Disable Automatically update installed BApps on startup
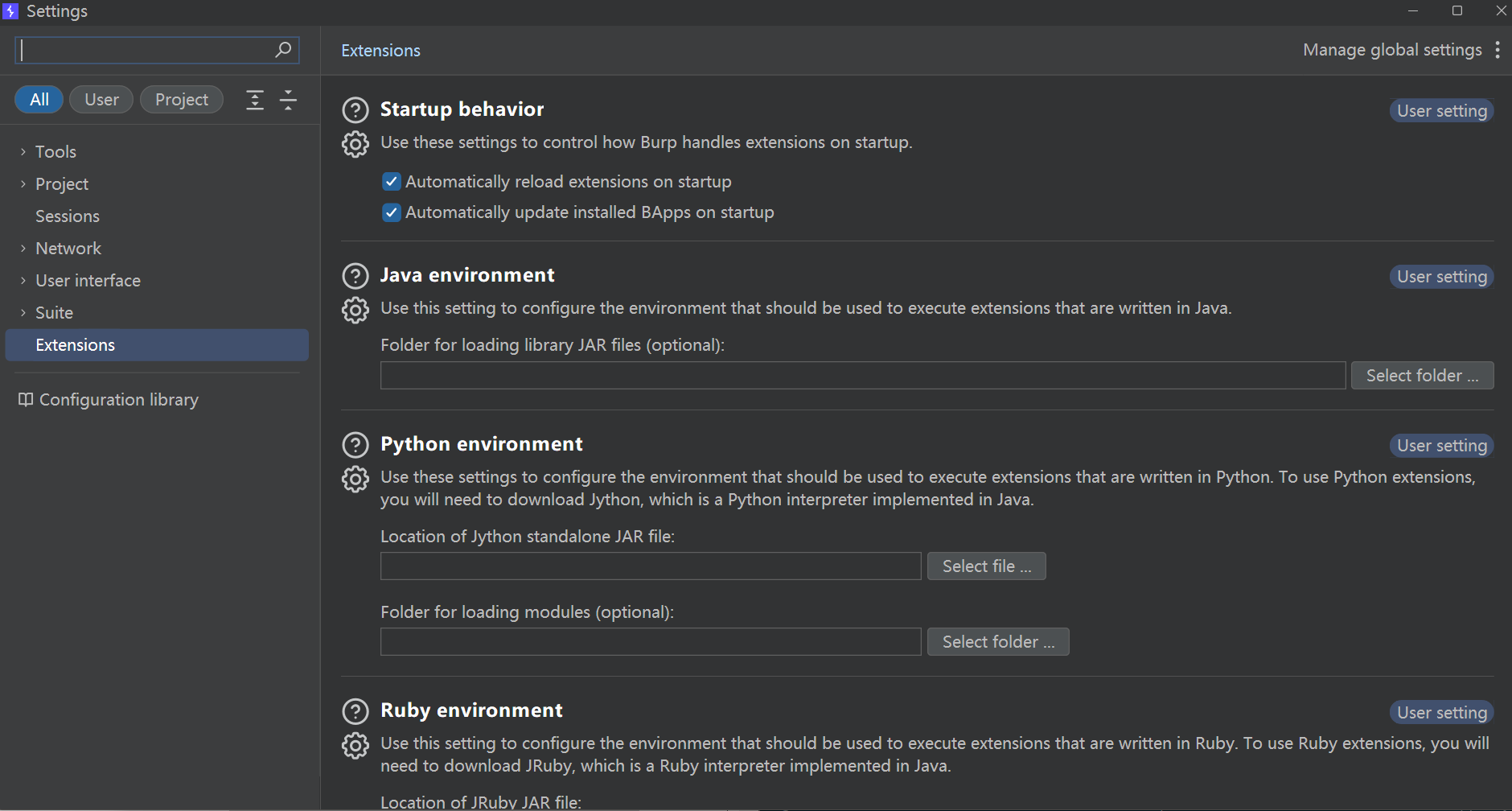The height and width of the screenshot is (811, 1512). (392, 212)
